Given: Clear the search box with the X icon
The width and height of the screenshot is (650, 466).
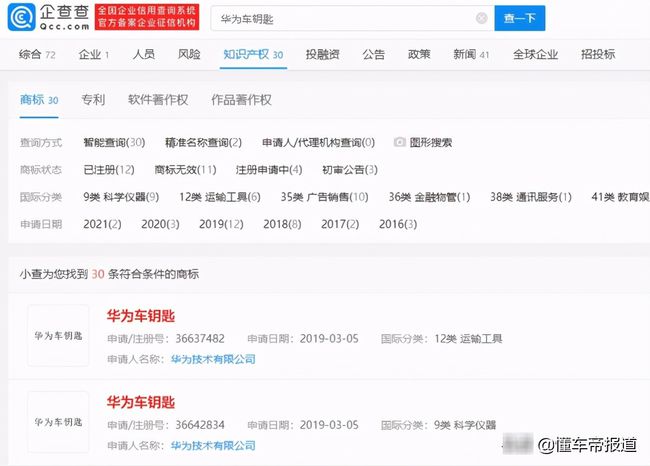Looking at the screenshot, I should 481,18.
